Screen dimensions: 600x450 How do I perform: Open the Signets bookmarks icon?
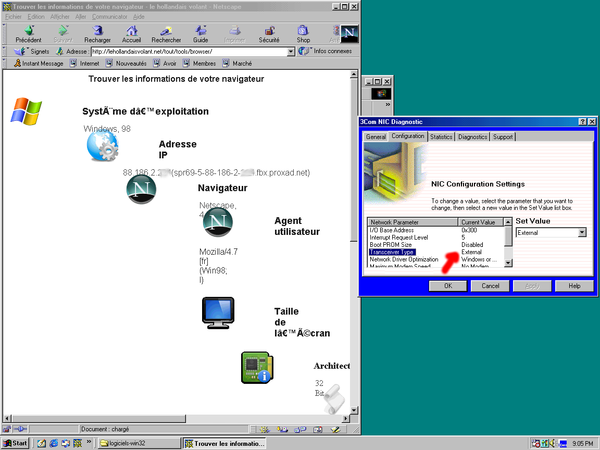click(20, 51)
